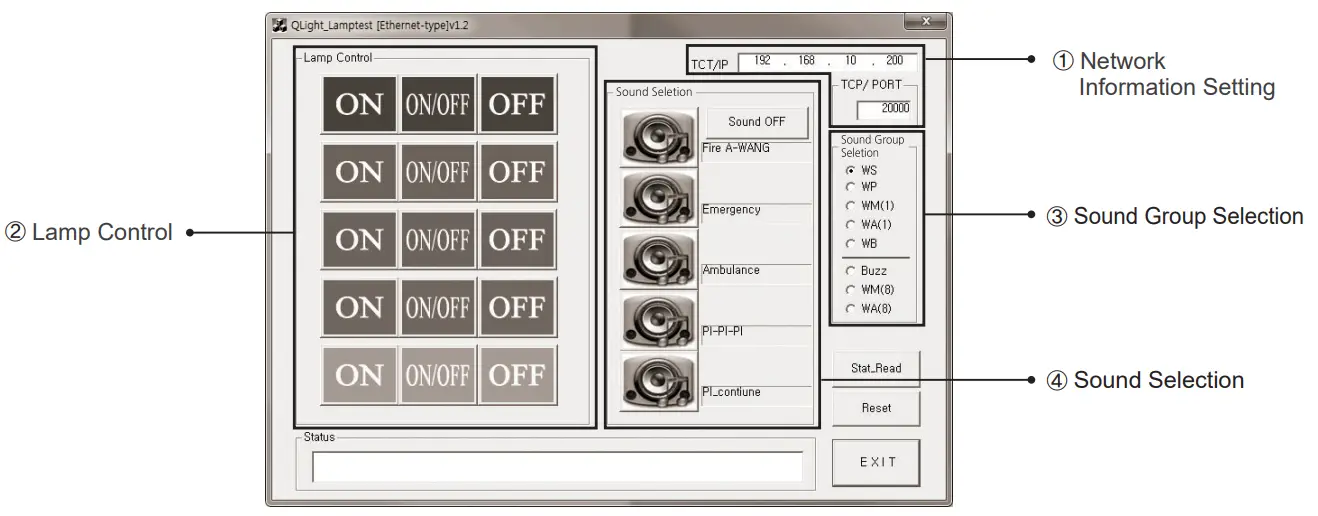This screenshot has width=1318, height=516.
Task: Click the third IP octet 10
Action: [x=850, y=61]
